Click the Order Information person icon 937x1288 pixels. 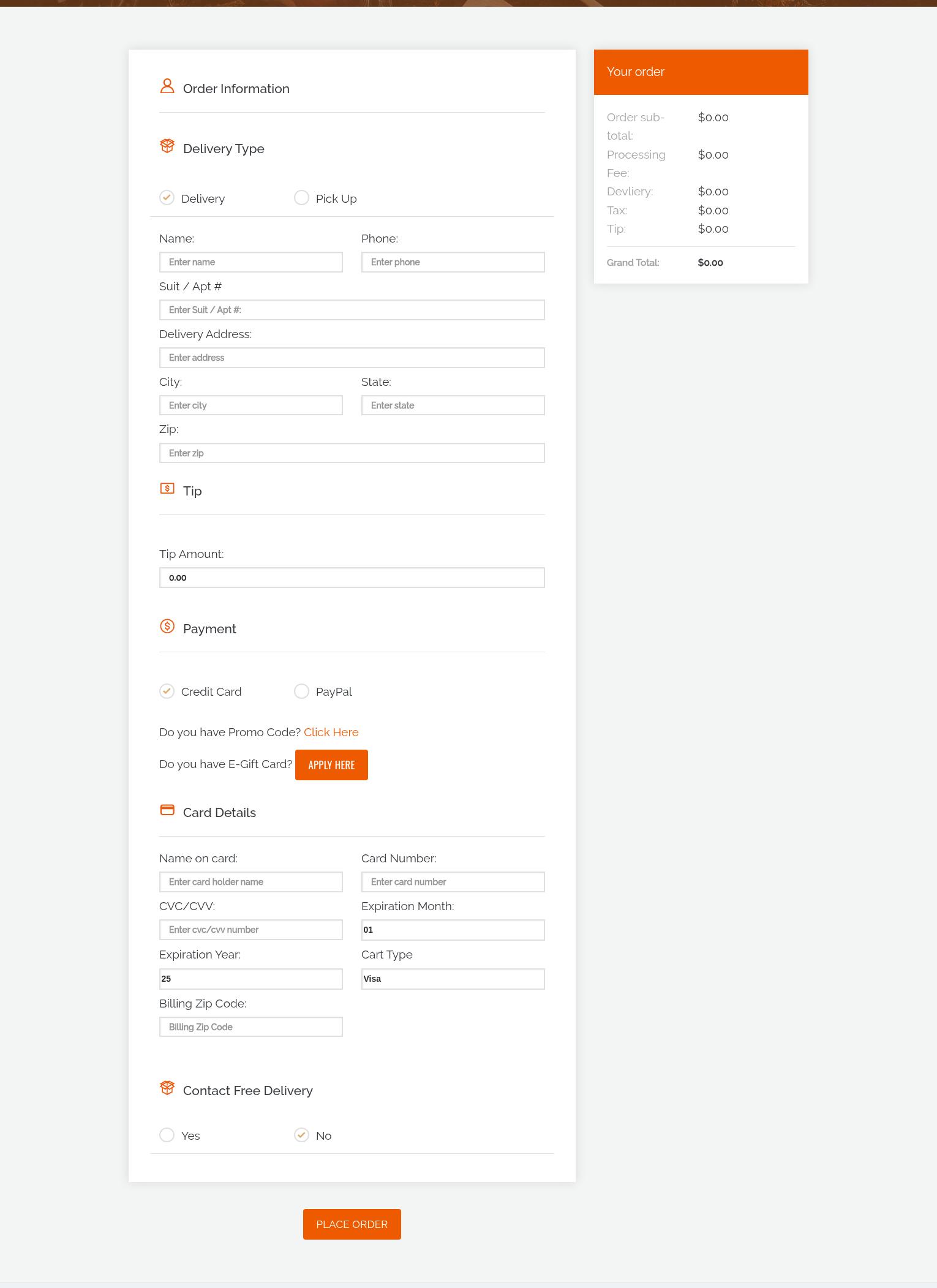coord(167,86)
